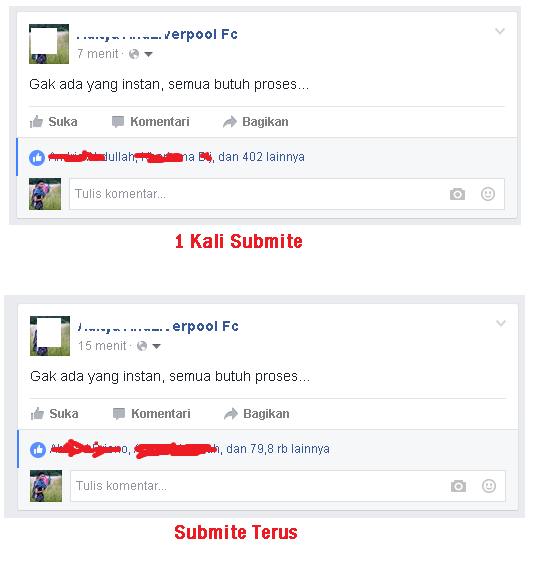Open the emoji picker in the top comment box
This screenshot has width=537, height=562.
coord(488,194)
